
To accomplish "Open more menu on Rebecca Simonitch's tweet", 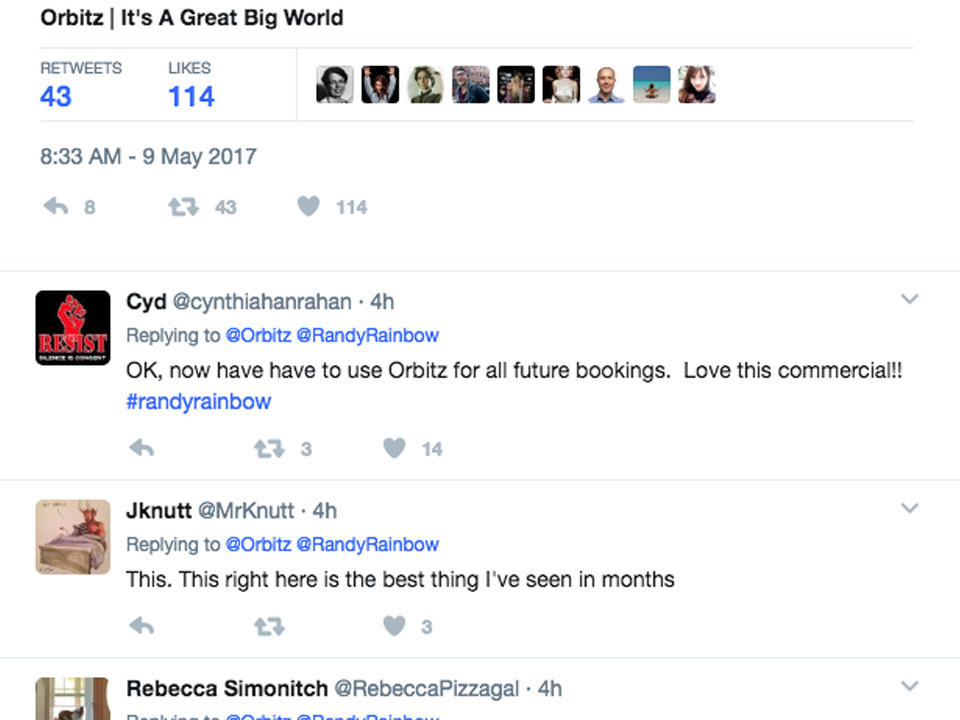I will [x=909, y=686].
